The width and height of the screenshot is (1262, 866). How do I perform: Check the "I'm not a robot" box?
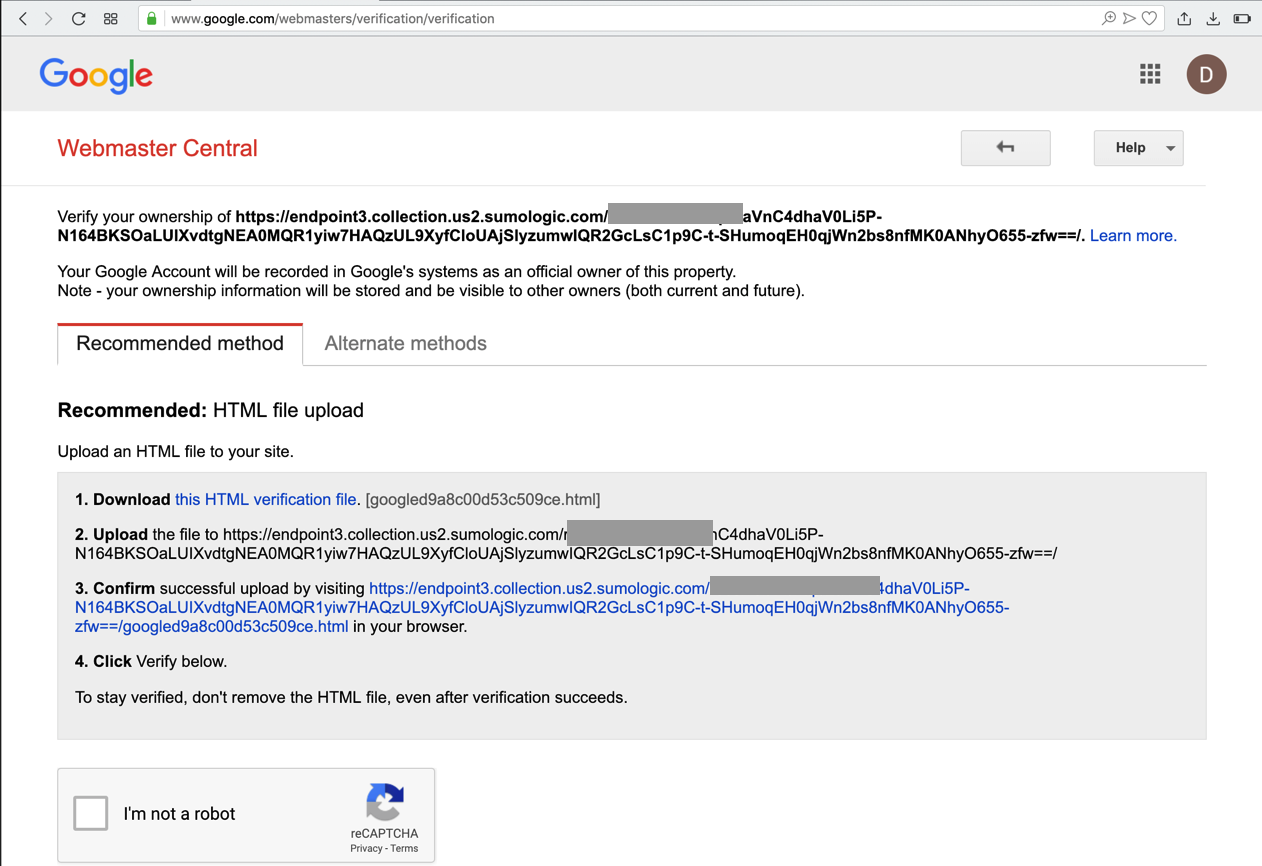coord(90,813)
